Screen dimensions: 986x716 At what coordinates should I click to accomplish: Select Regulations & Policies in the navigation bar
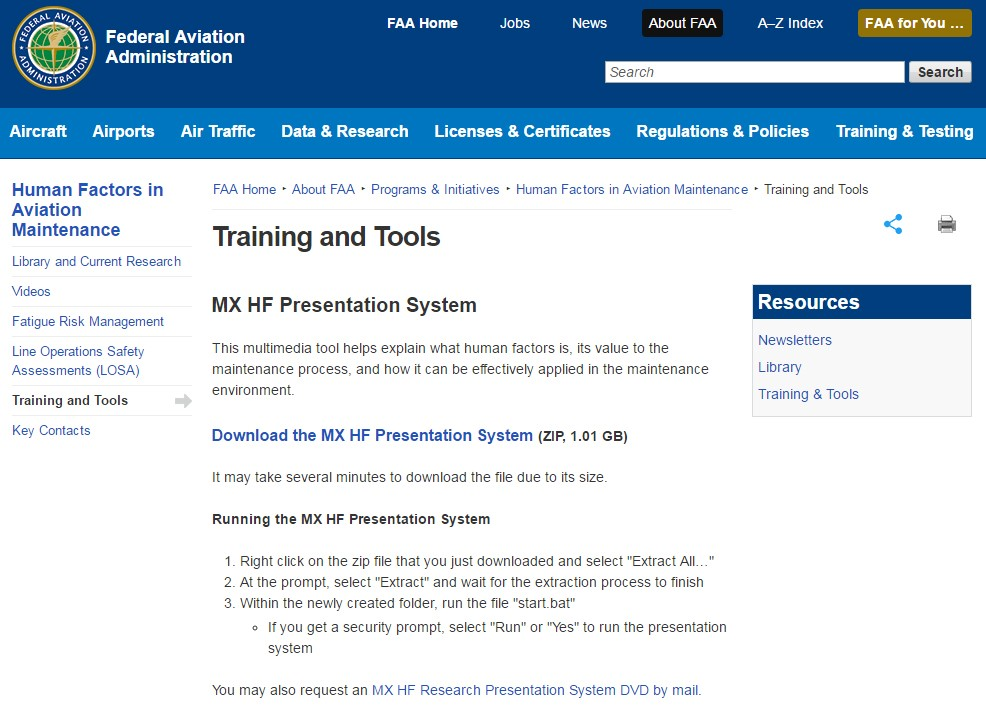[x=723, y=131]
